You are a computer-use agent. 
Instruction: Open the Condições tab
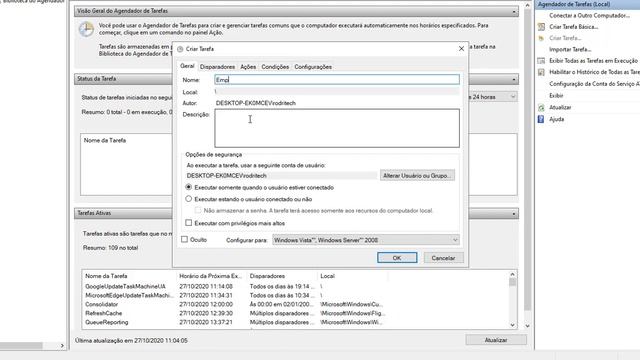(275, 67)
